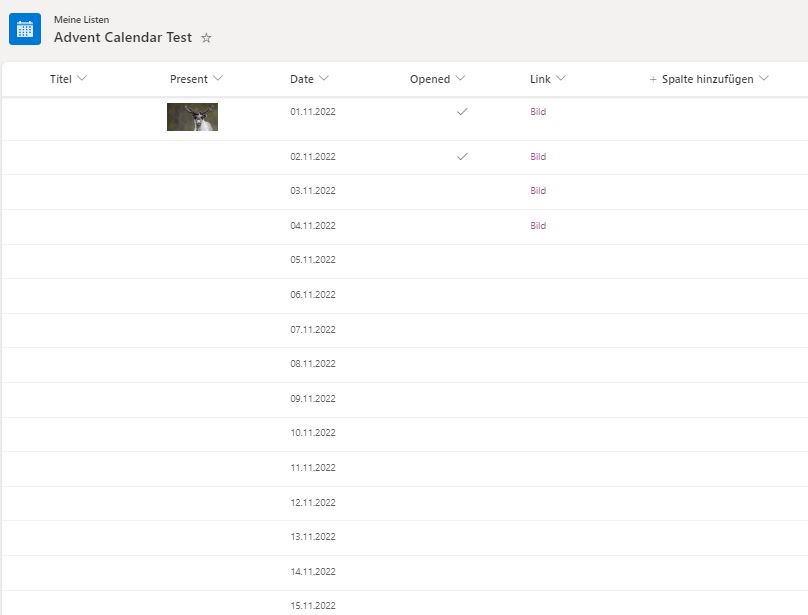Open the reindeer Present thumbnail
Viewport: 808px width, 615px height.
[x=192, y=117]
